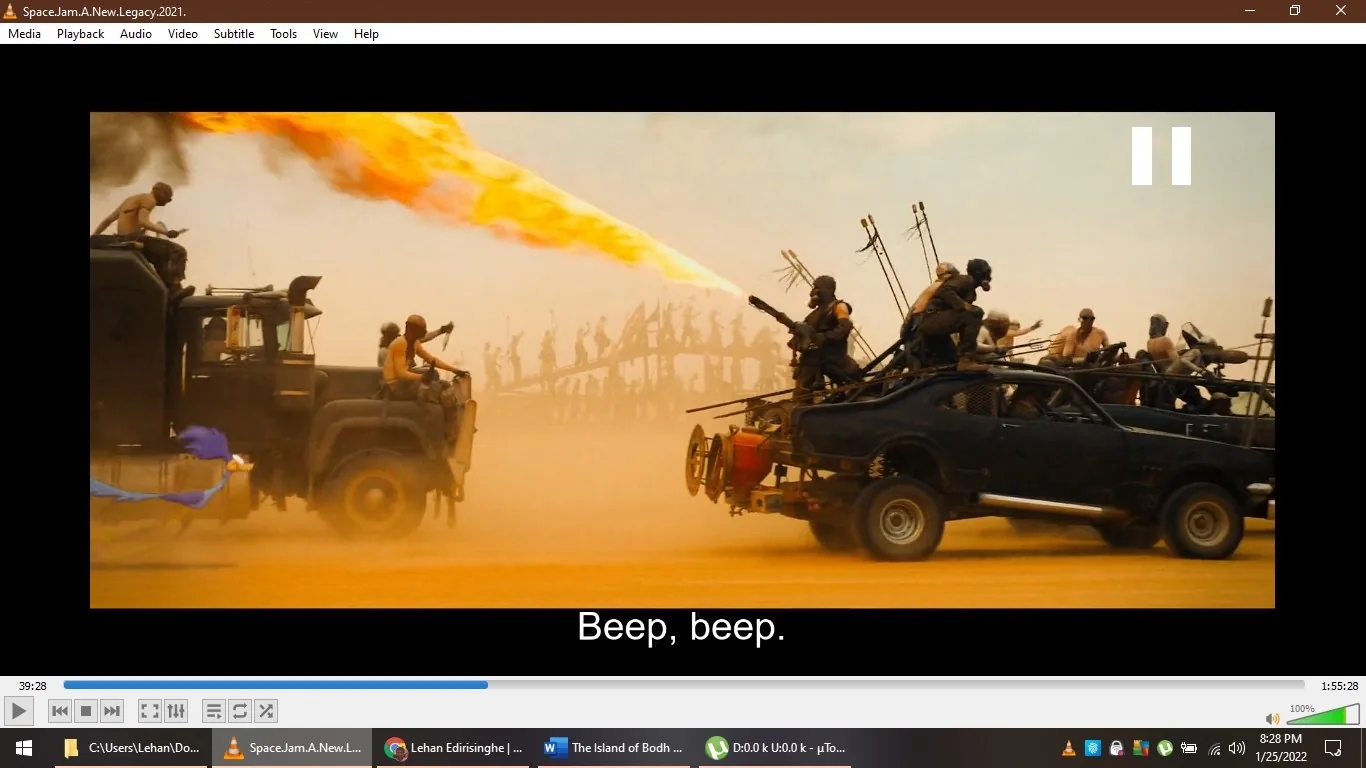Click the elapsed time 39:28 label
Screen dimensions: 1366x768
[33, 686]
